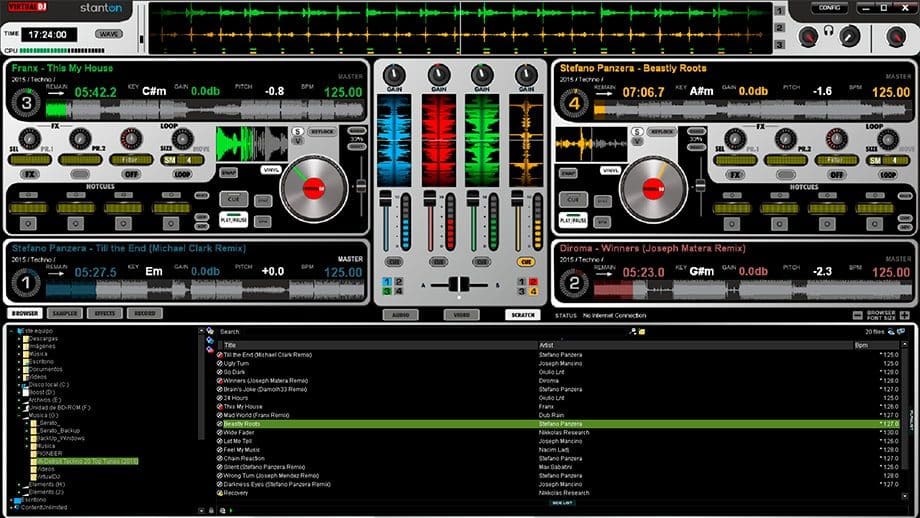Viewport: 920px width, 518px height.
Task: Assign deck 4 to crossfader right side
Action: [533, 291]
